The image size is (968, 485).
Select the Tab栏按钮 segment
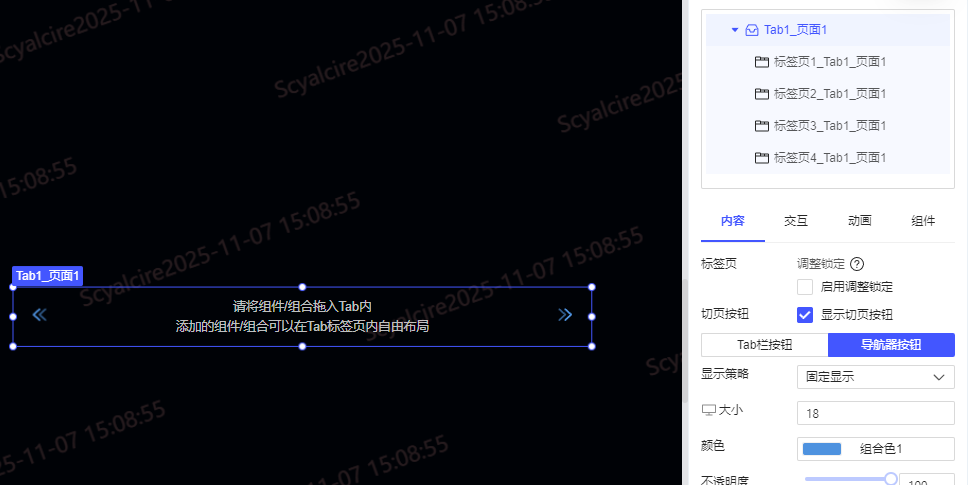coord(765,345)
